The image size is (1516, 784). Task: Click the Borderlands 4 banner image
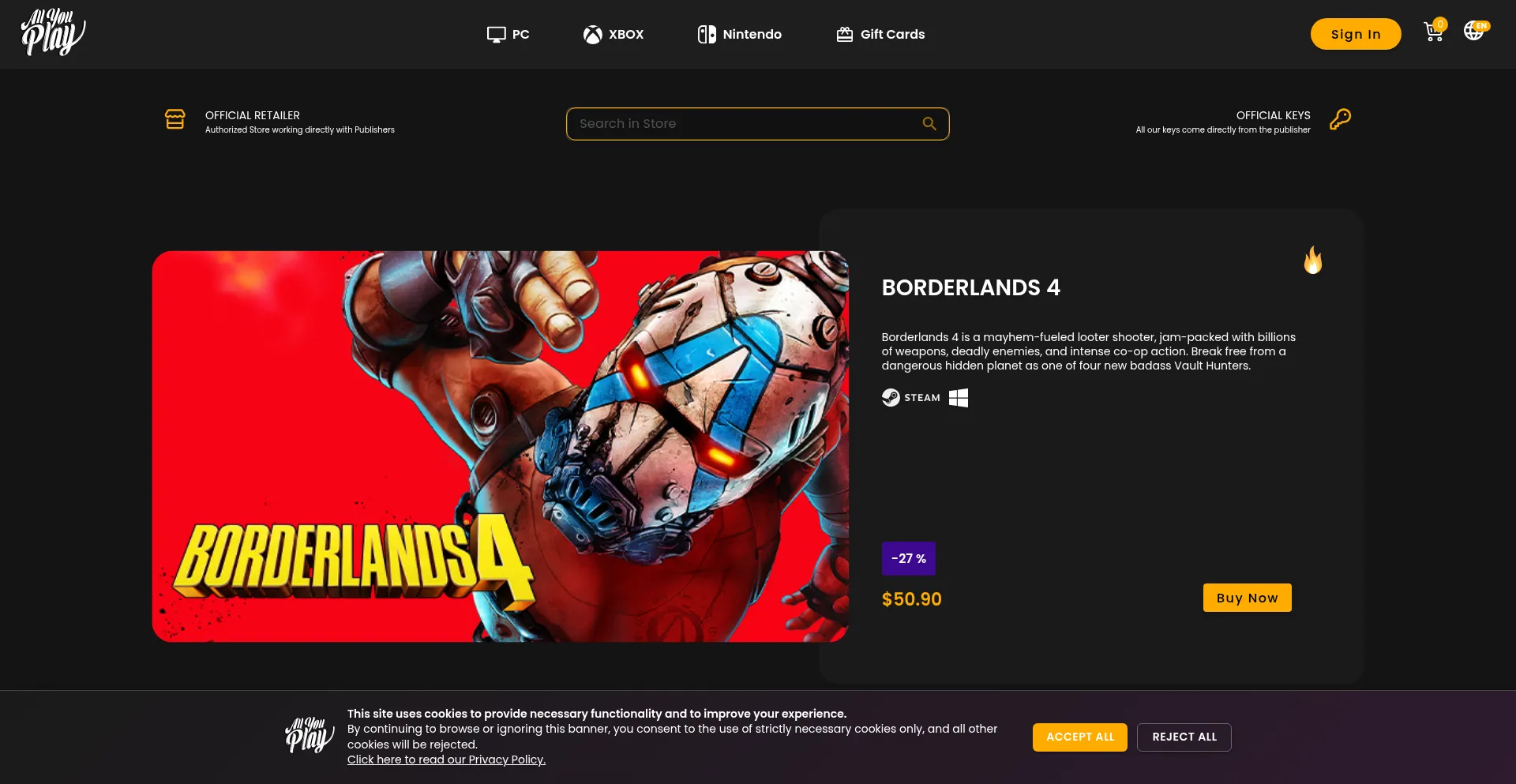pos(500,446)
